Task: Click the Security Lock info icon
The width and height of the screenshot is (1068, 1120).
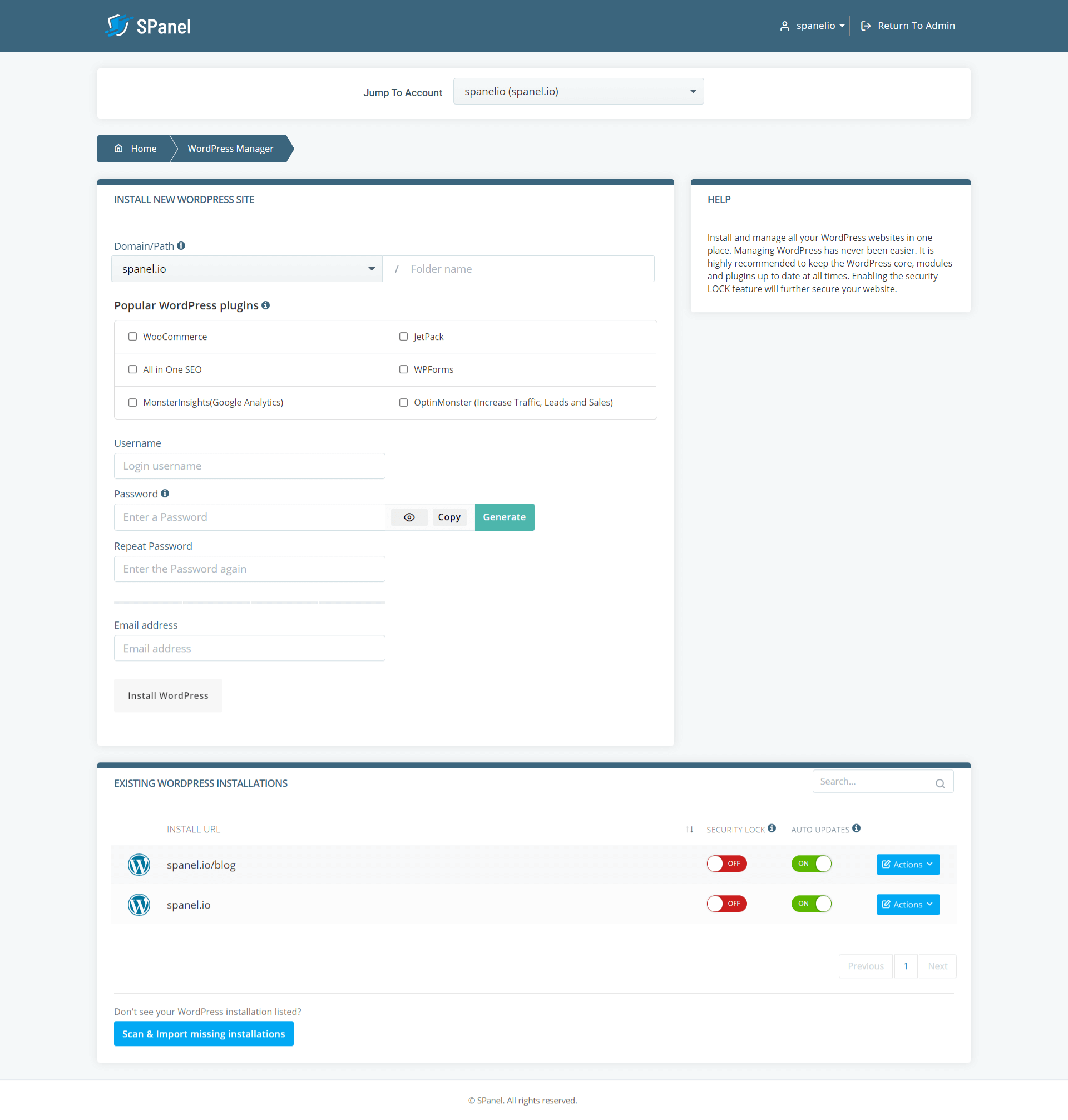Action: [772, 828]
